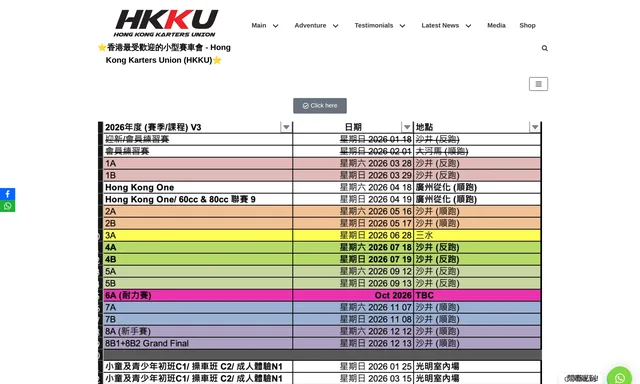Open the 2026年度 column filter dropdown
640x384 pixels.
[286, 127]
